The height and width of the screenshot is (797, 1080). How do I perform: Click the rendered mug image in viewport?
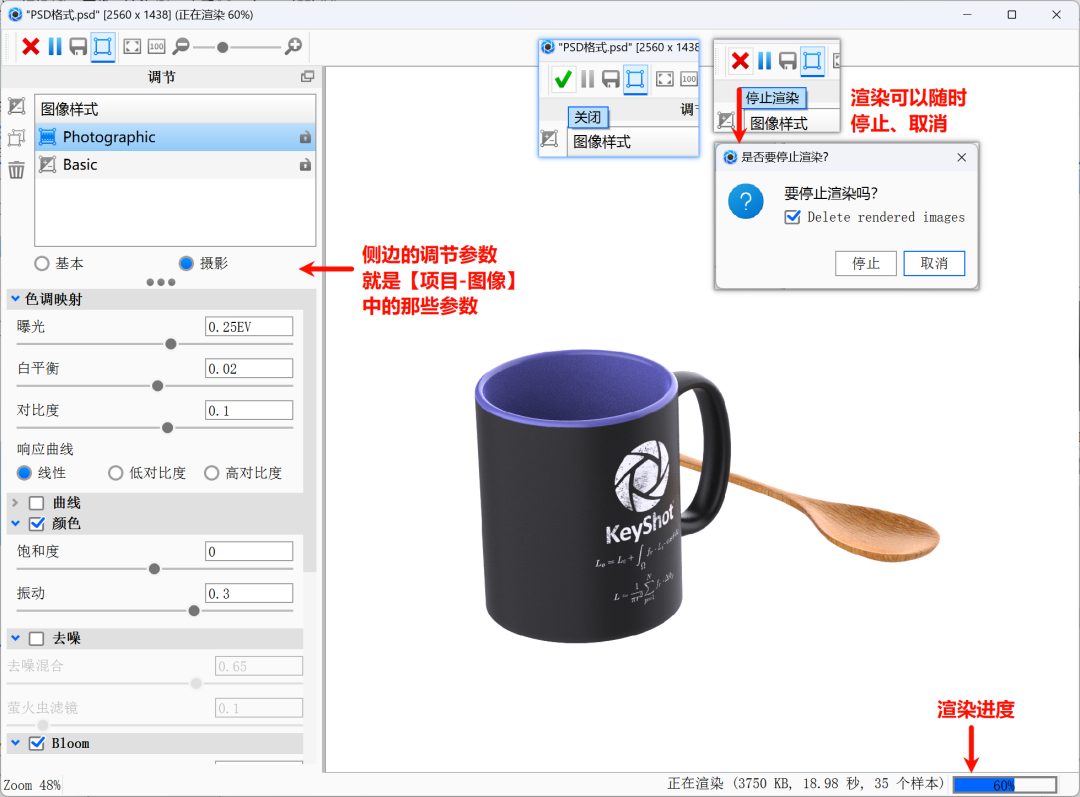(x=601, y=496)
